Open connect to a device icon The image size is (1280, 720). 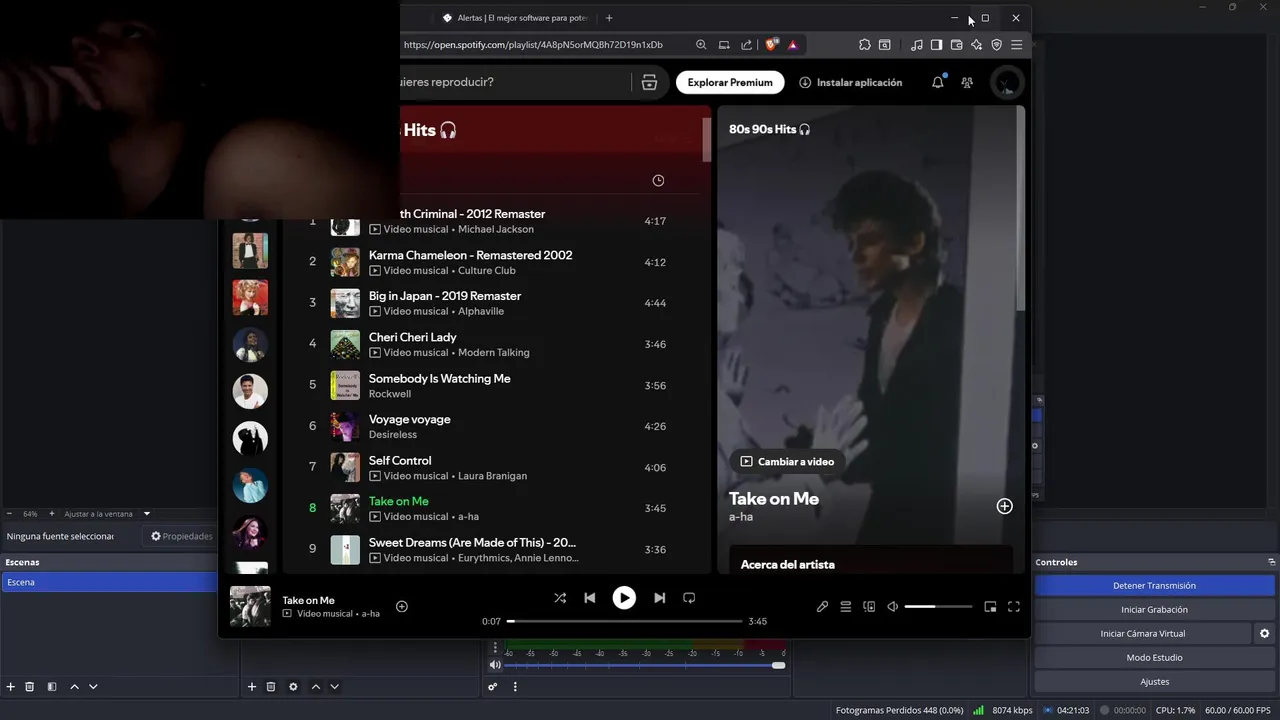coord(869,606)
